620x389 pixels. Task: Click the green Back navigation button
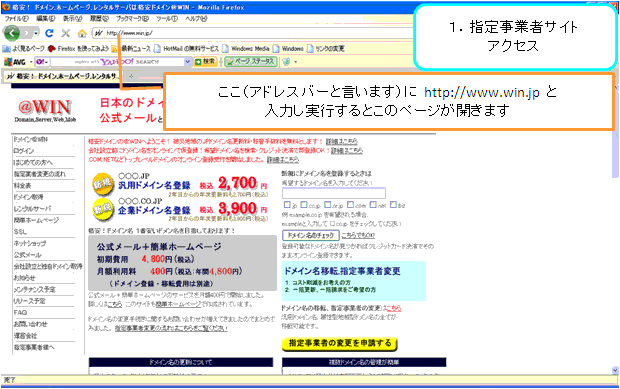pyautogui.click(x=11, y=33)
